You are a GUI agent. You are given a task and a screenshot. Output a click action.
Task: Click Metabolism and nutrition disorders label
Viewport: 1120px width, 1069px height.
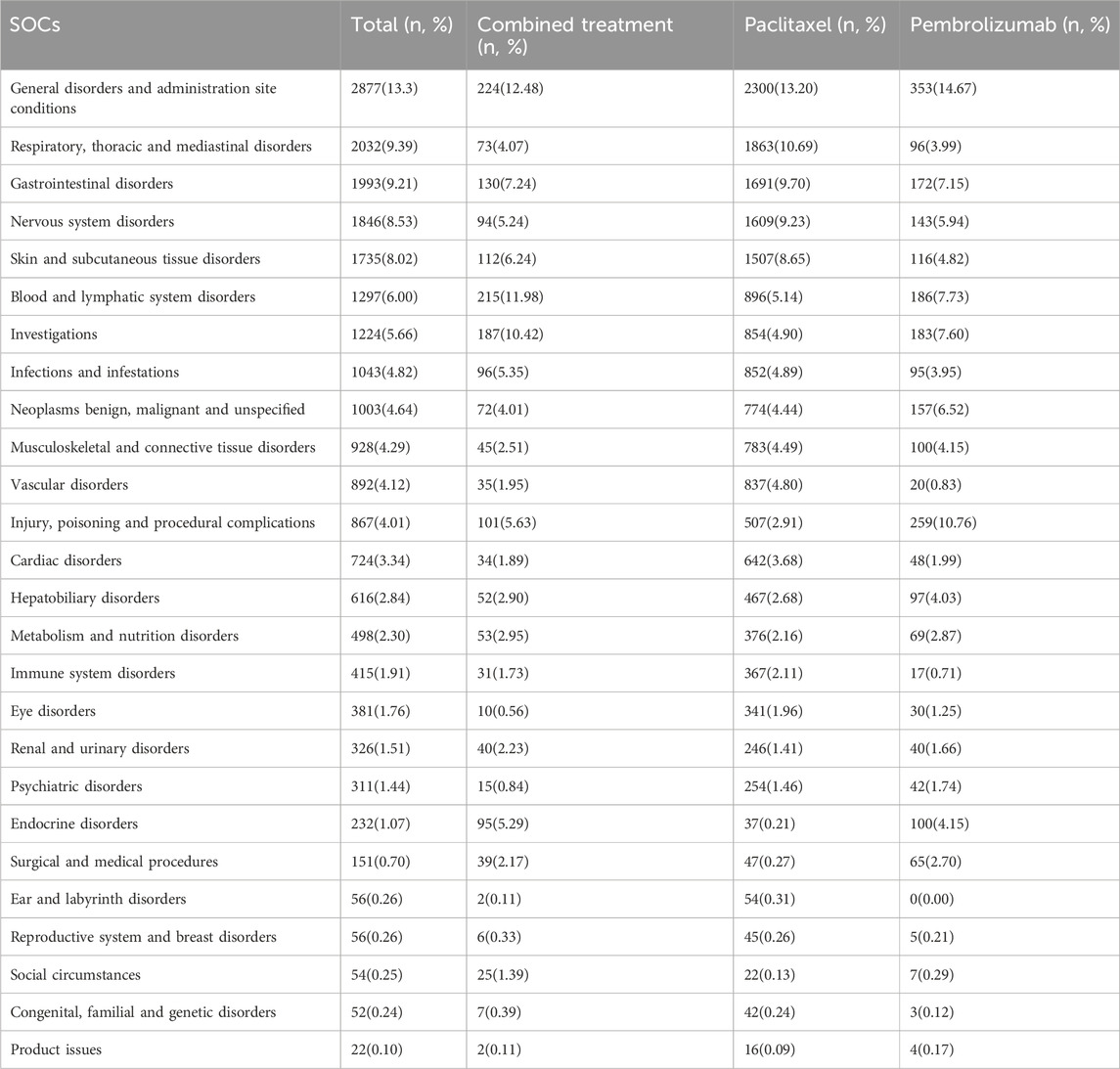124,636
